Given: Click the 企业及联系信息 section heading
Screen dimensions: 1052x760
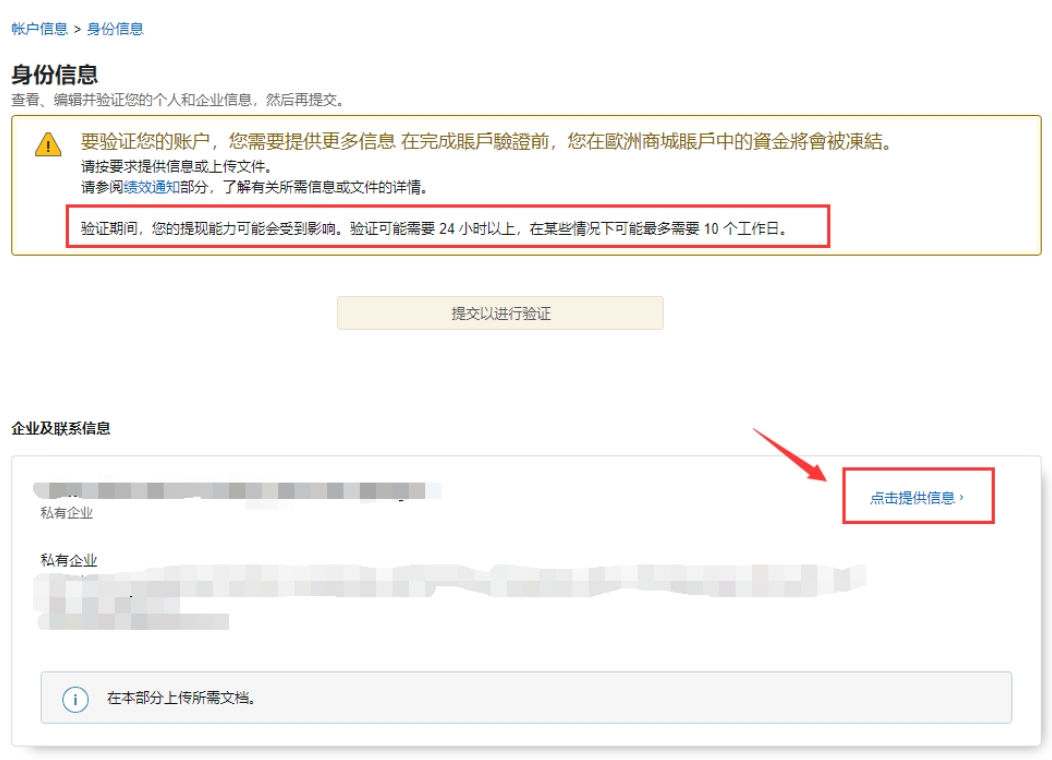Looking at the screenshot, I should 61,429.
